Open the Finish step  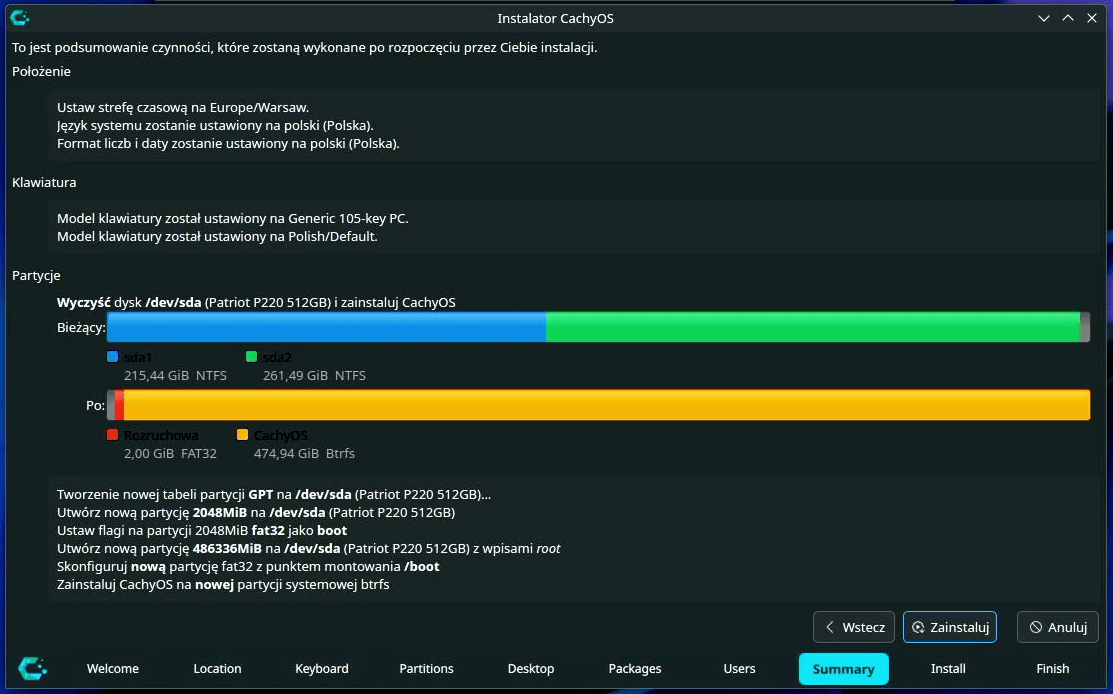pyautogui.click(x=1053, y=668)
